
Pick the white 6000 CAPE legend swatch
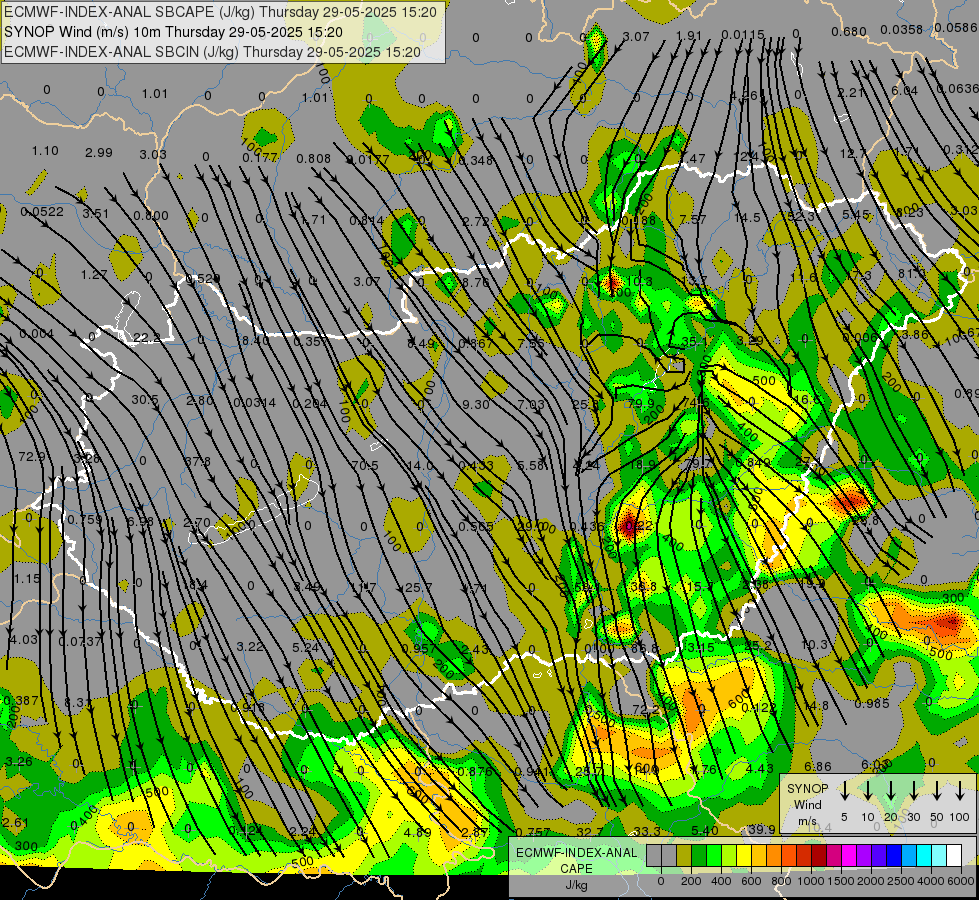[x=953, y=856]
